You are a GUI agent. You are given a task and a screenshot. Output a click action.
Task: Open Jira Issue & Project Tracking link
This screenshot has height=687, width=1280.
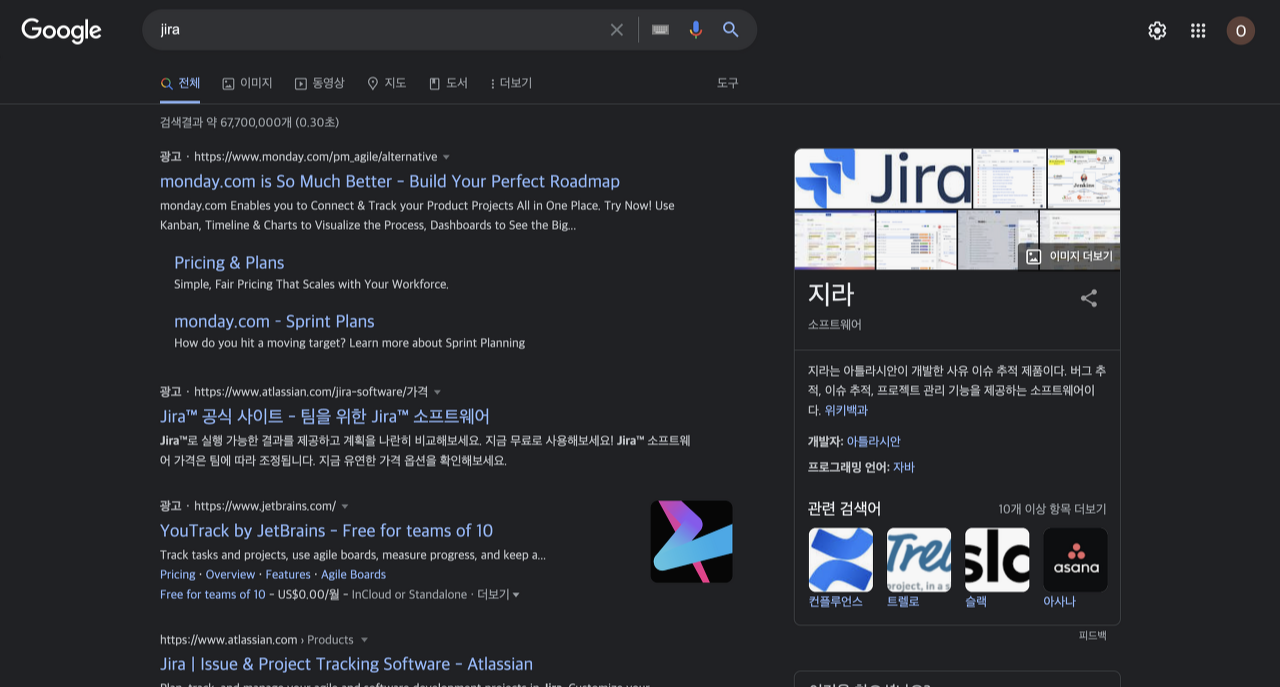tap(346, 664)
